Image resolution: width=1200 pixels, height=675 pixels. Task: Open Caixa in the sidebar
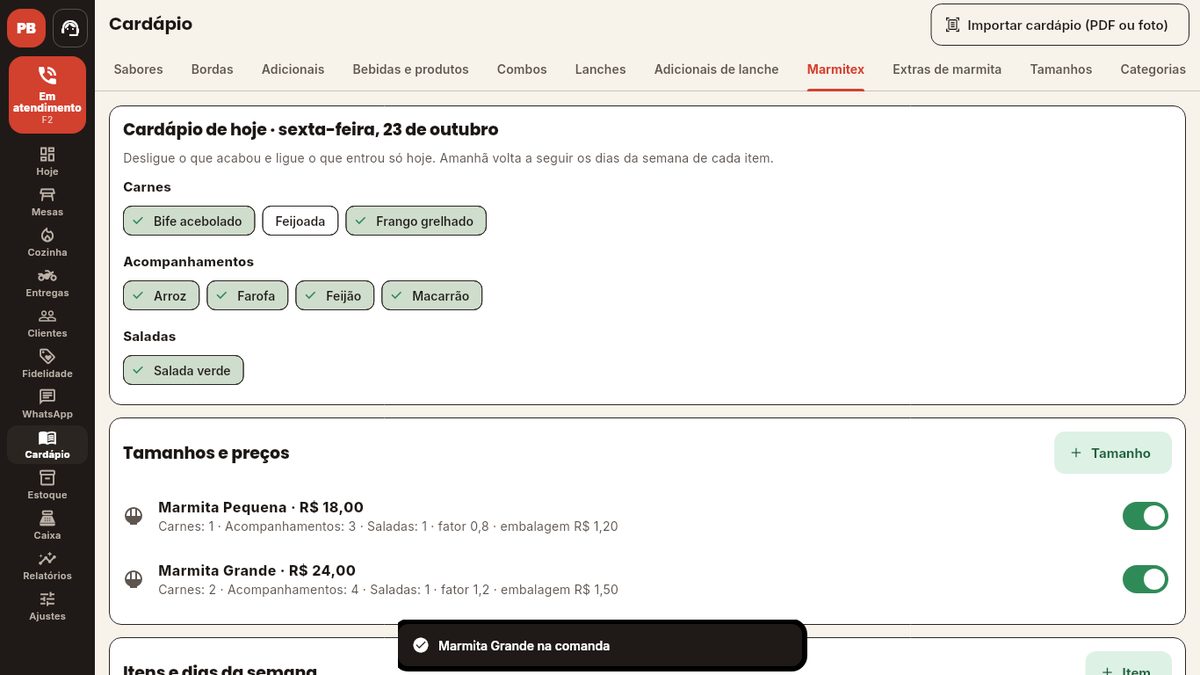point(47,525)
